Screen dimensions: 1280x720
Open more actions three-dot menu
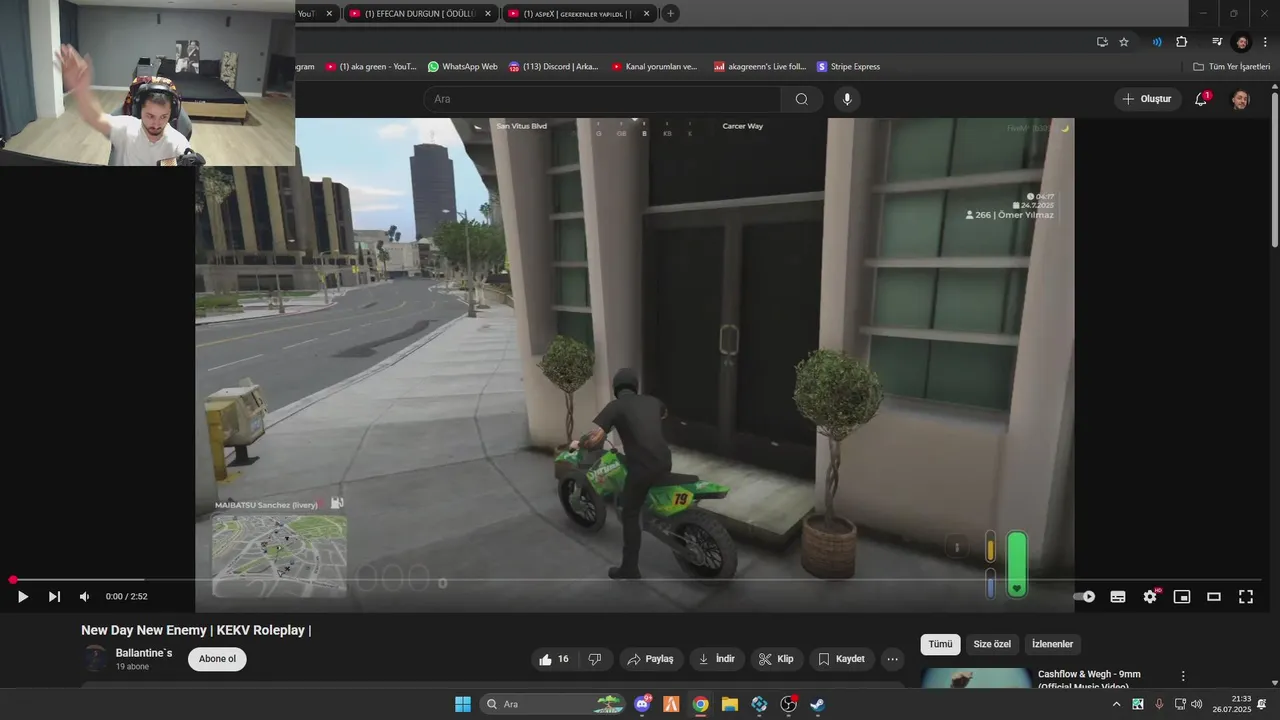click(893, 659)
